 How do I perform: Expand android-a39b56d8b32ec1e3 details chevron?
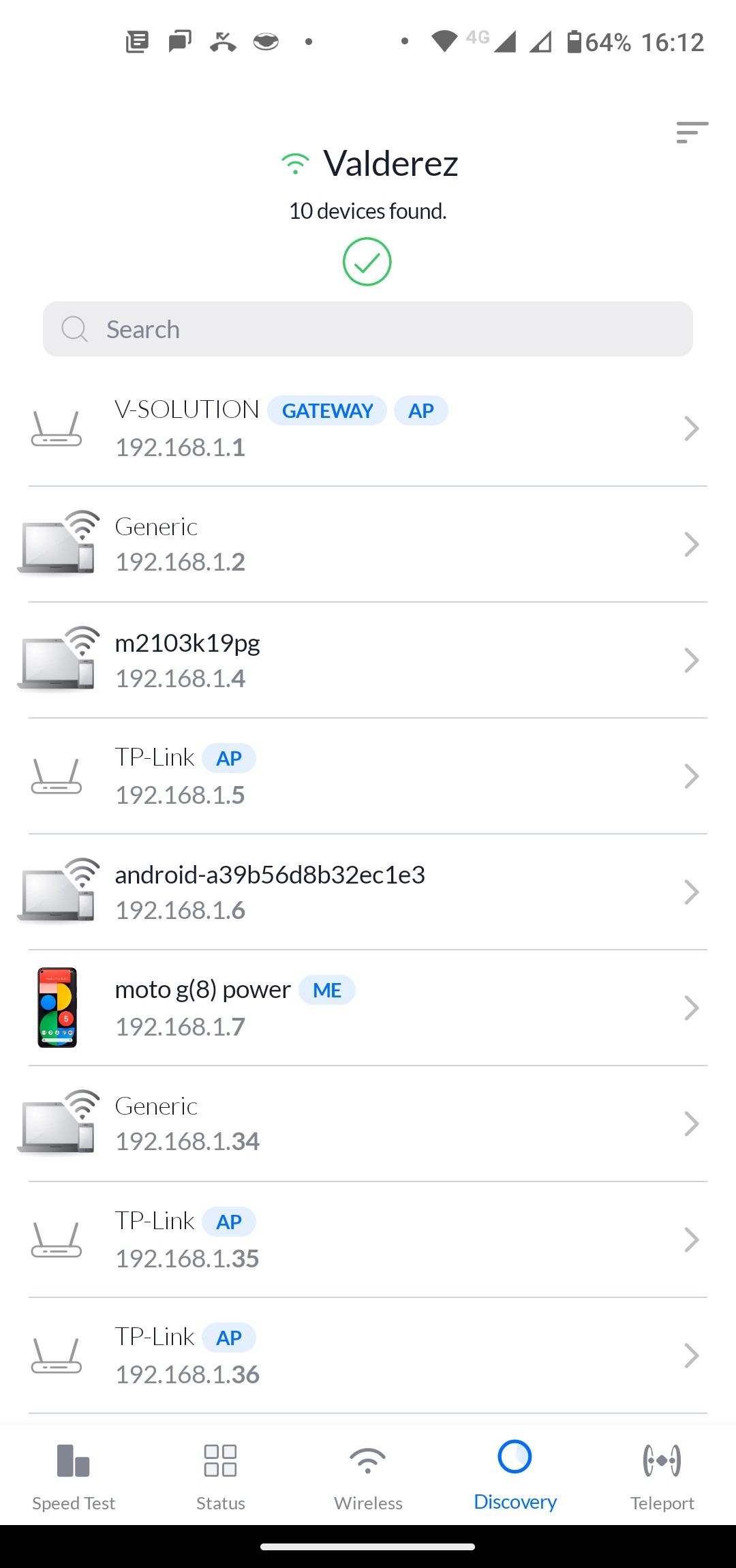pyautogui.click(x=691, y=892)
